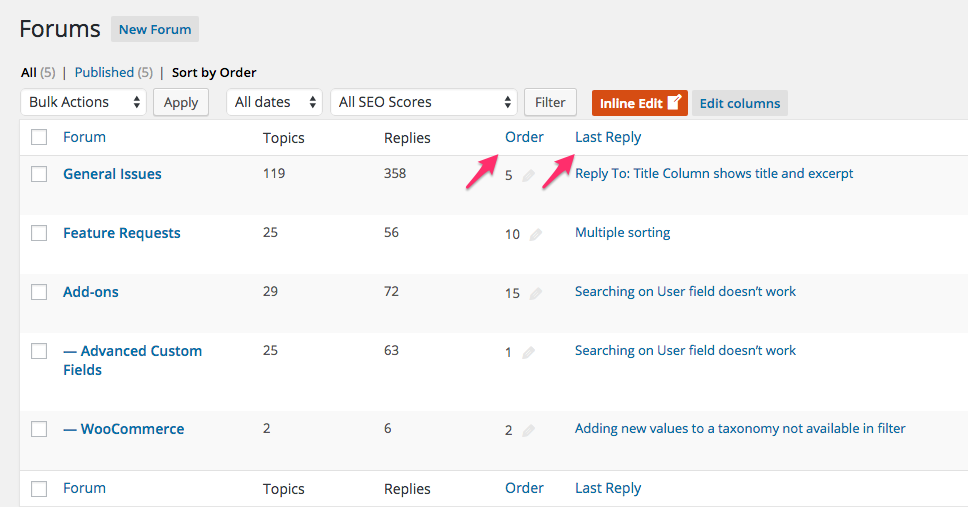Click the Filter button
Screen dimensions: 968x507
[550, 102]
